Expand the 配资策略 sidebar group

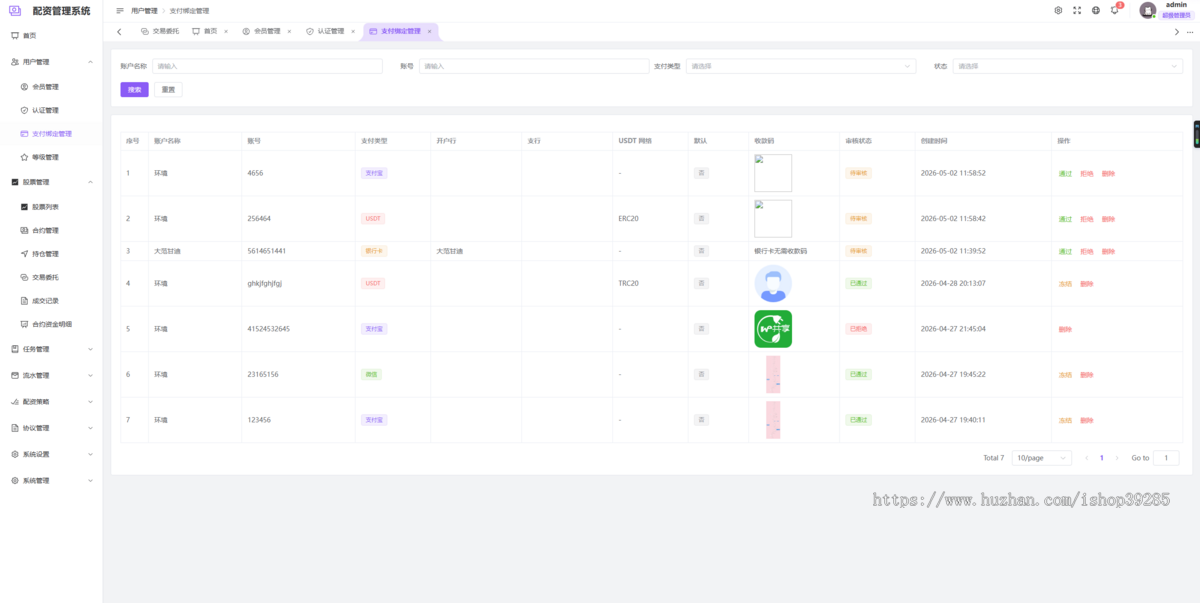coord(51,401)
